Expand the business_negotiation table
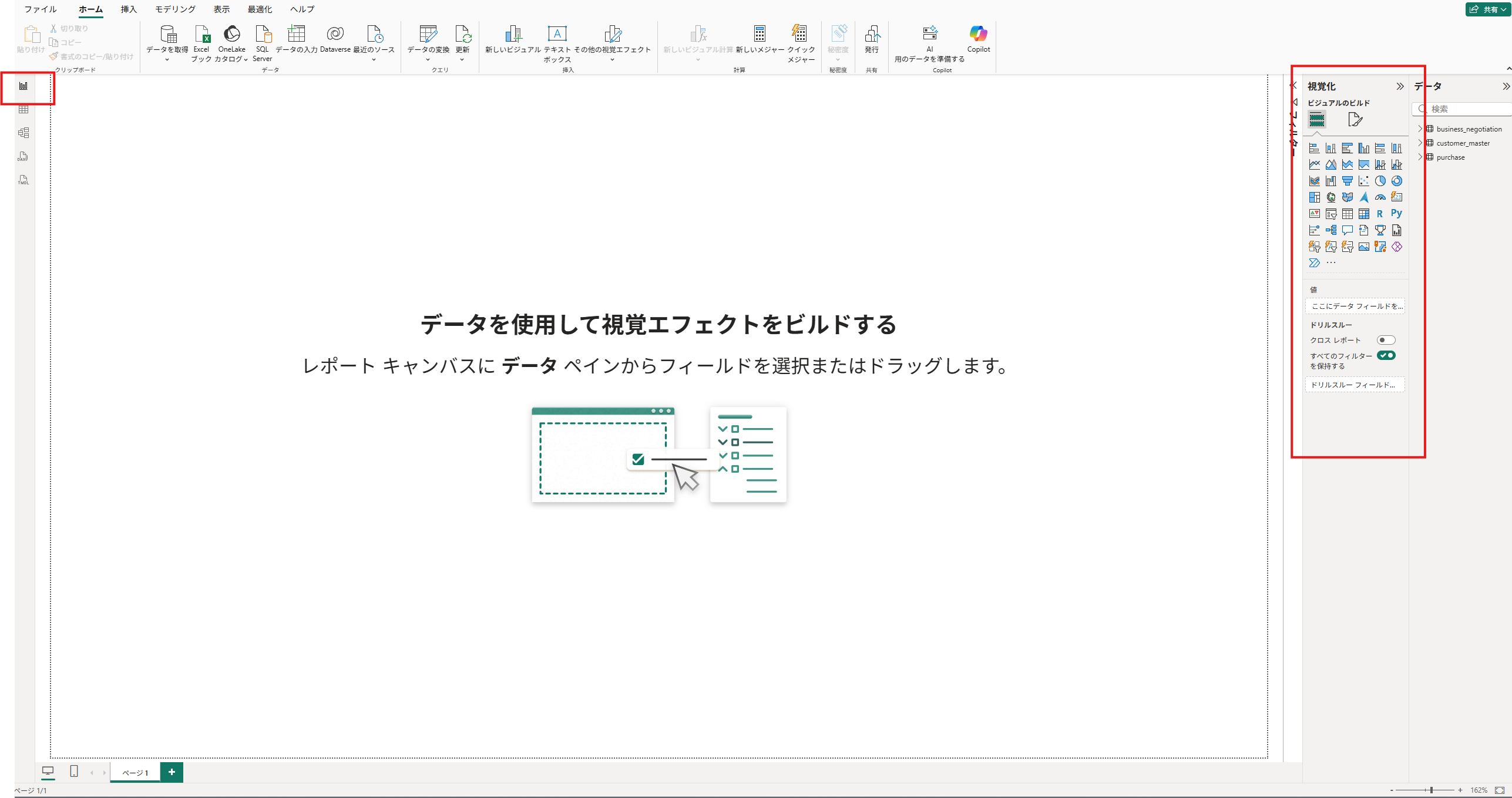1512x798 pixels. 1420,129
